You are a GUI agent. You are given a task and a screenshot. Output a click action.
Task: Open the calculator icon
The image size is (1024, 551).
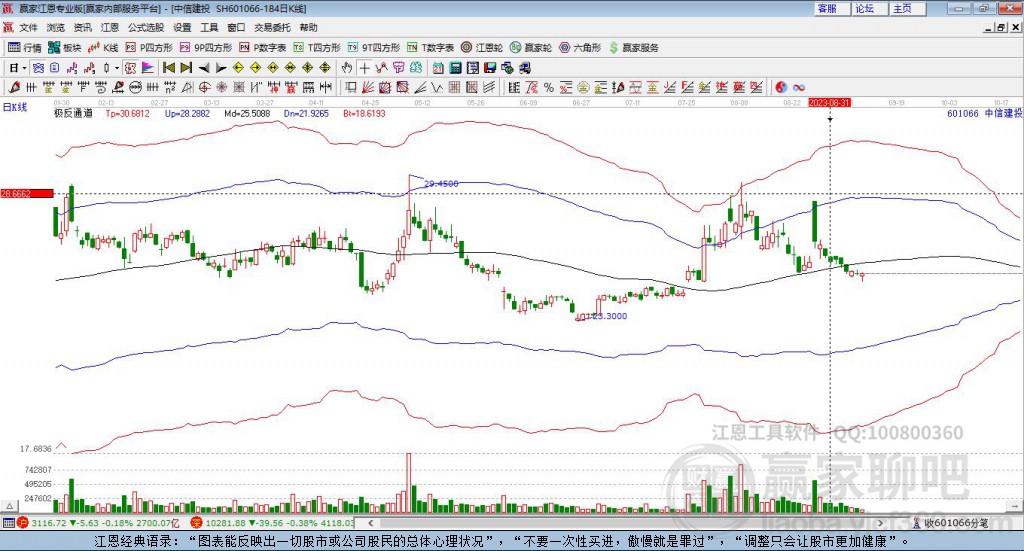point(455,68)
